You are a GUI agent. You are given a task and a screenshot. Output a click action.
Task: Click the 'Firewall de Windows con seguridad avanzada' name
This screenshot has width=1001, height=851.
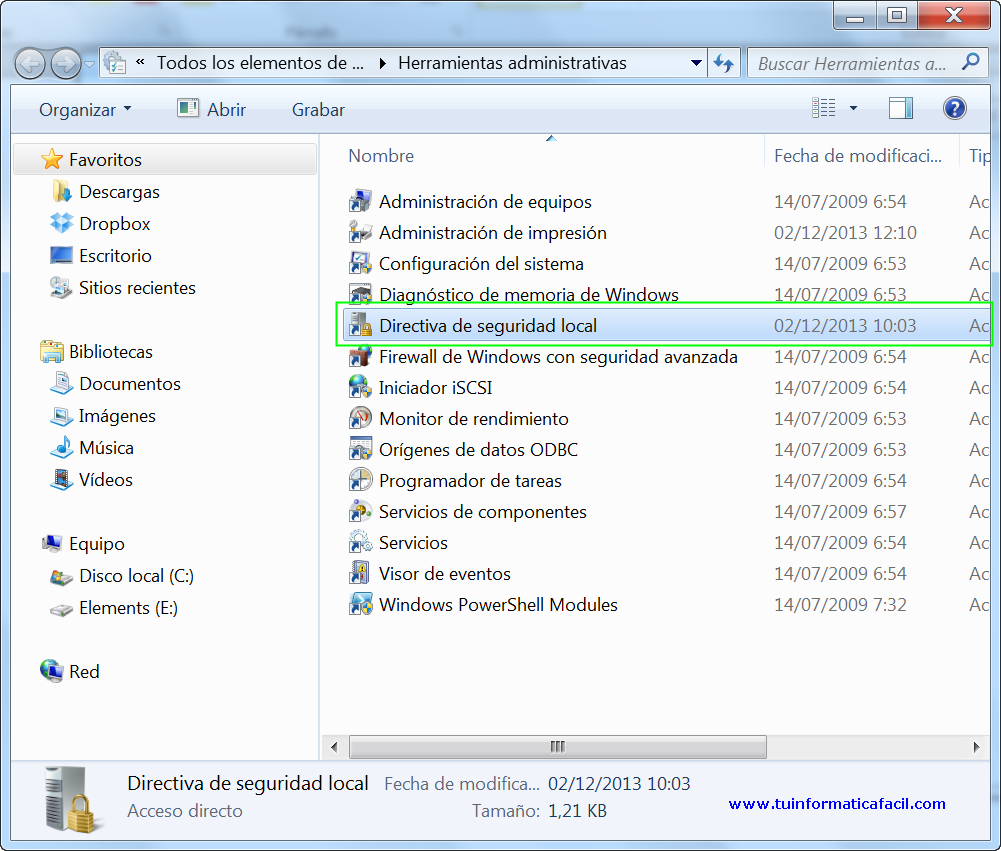(x=558, y=357)
